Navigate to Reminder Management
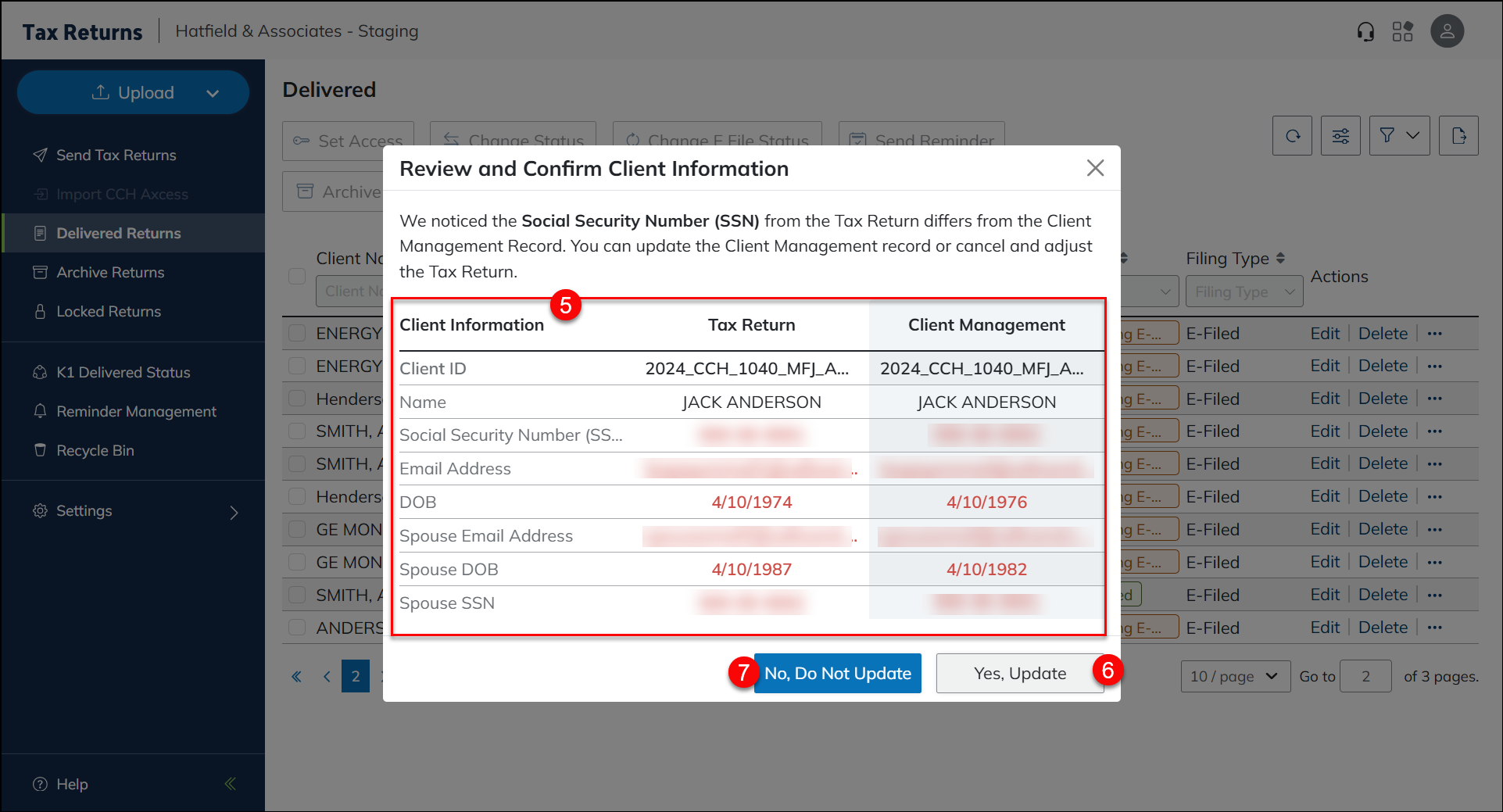The height and width of the screenshot is (812, 1503). point(136,411)
